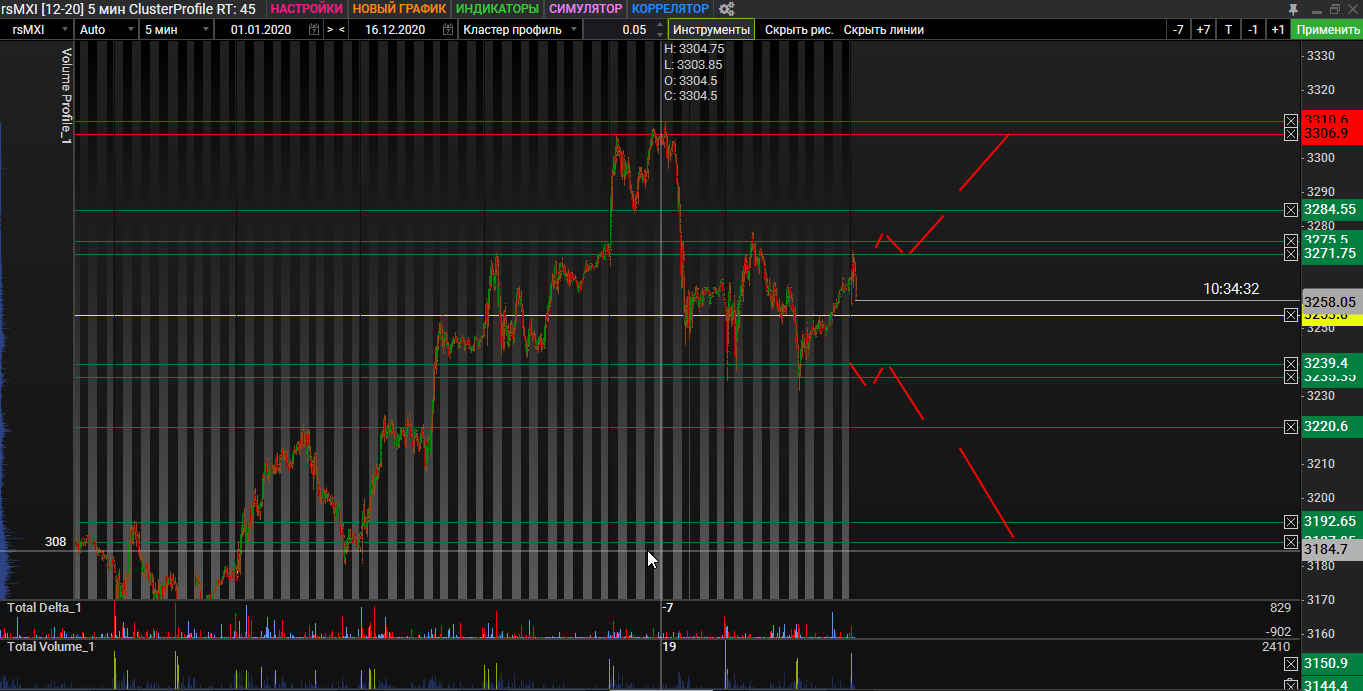Viewport: 1363px width, 691px height.
Task: Delete the 3192.65 level line via X box
Action: tap(1291, 522)
